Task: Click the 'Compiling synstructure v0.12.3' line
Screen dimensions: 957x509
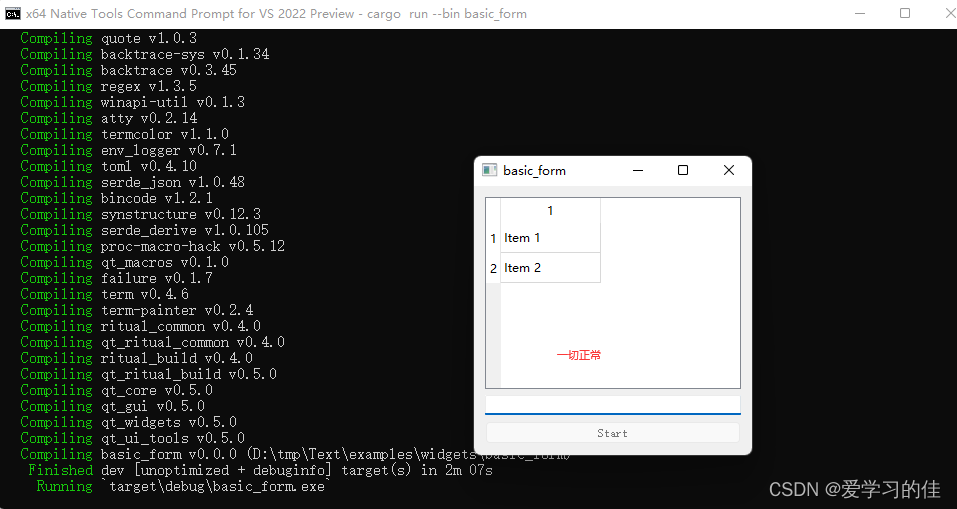Action: click(x=140, y=214)
